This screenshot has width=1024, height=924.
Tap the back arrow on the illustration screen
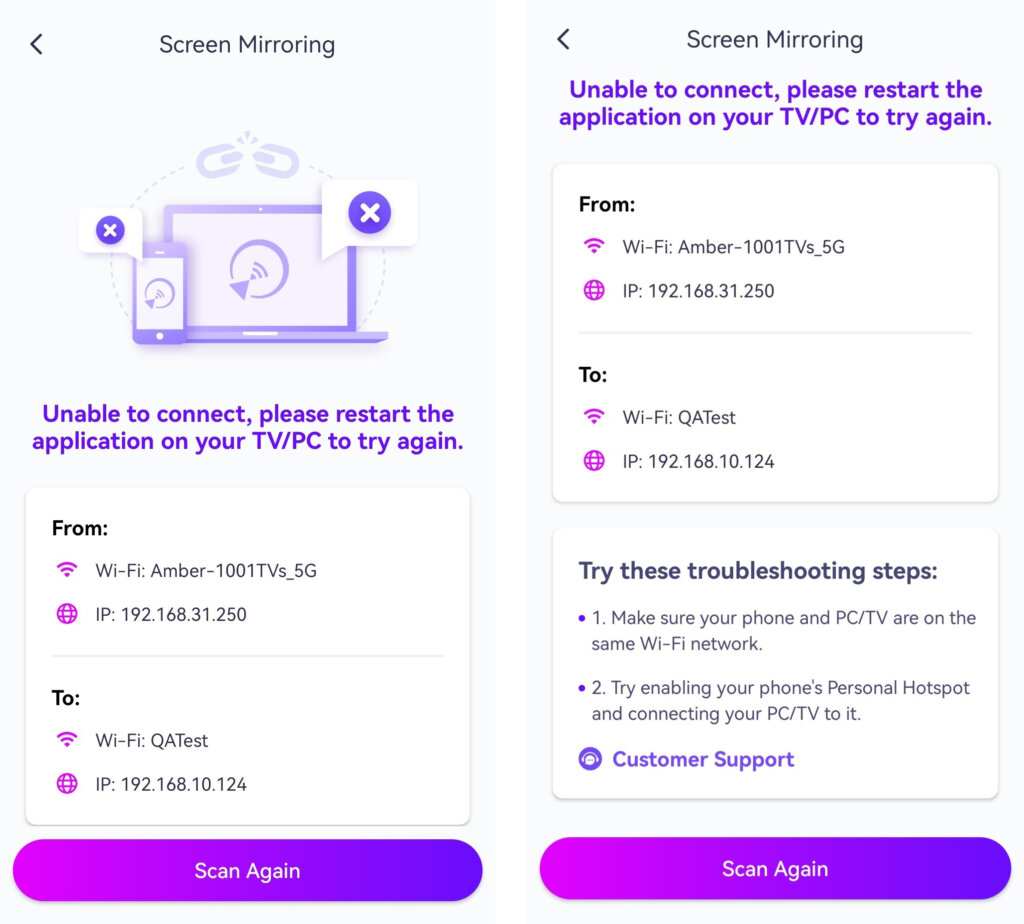[37, 44]
